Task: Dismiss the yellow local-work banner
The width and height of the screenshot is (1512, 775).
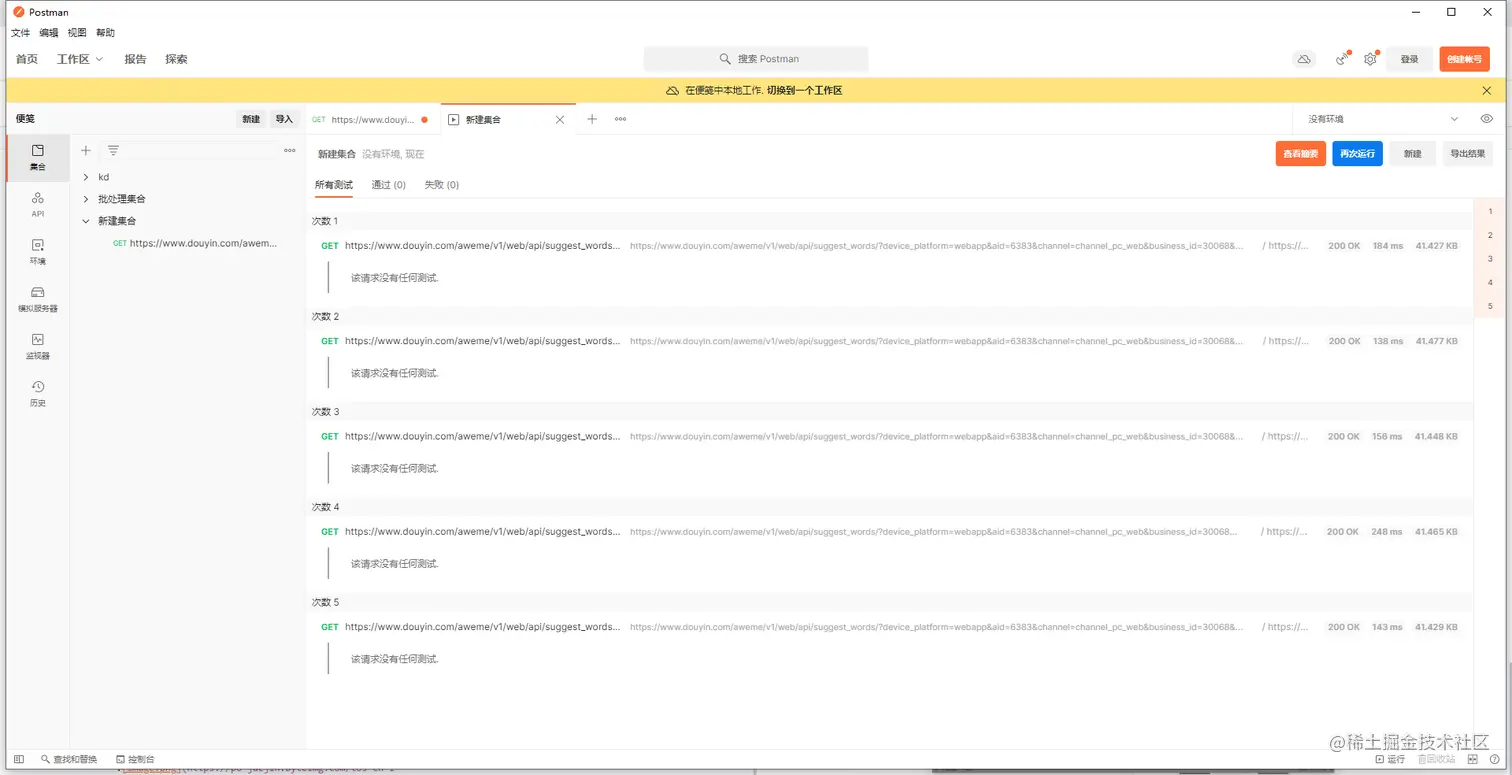Action: point(1487,90)
